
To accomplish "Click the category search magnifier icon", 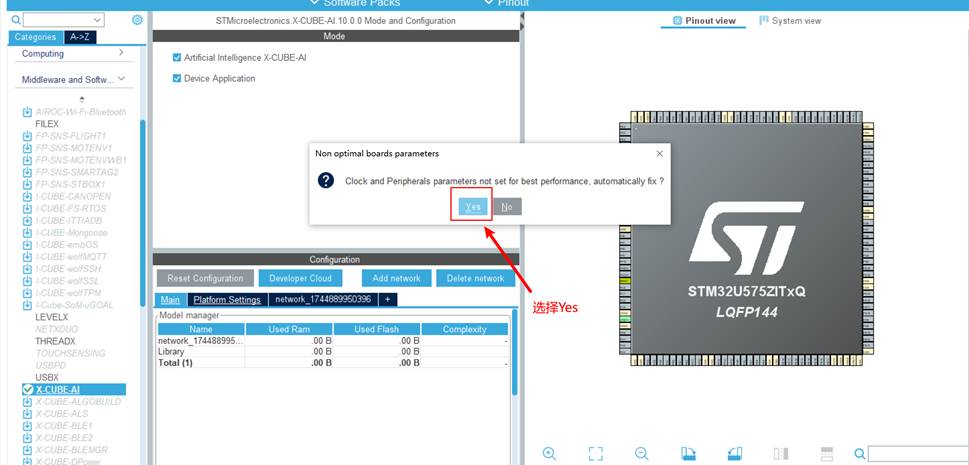I will [16, 20].
